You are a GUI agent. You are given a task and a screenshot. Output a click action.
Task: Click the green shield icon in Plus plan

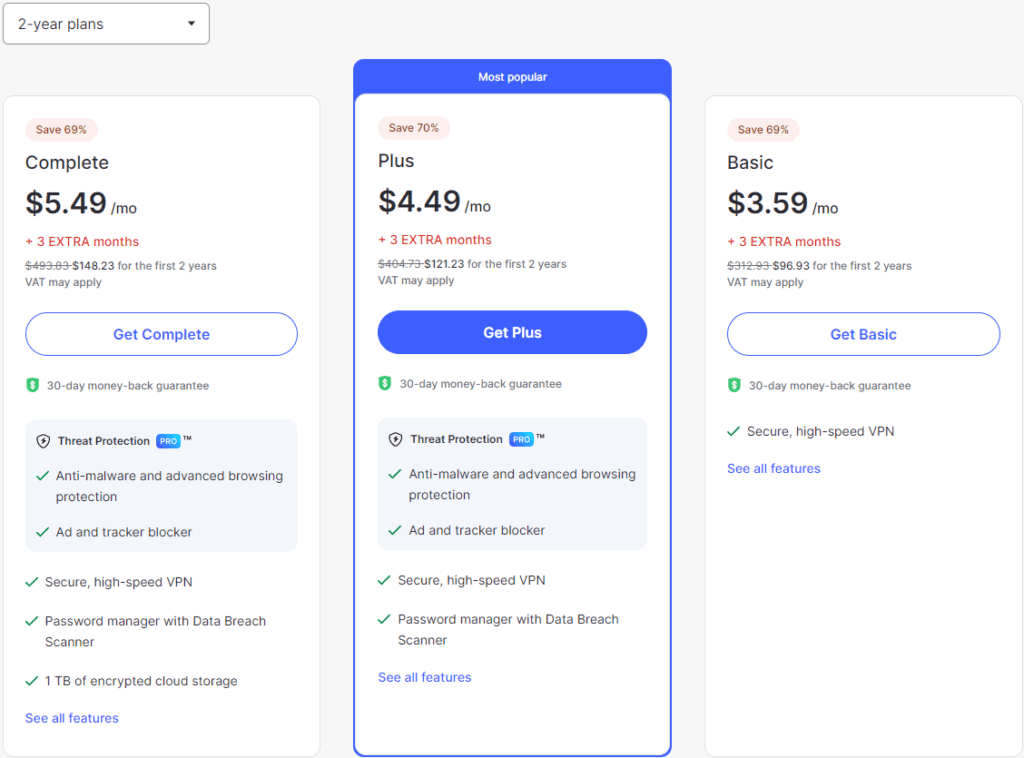pos(385,383)
